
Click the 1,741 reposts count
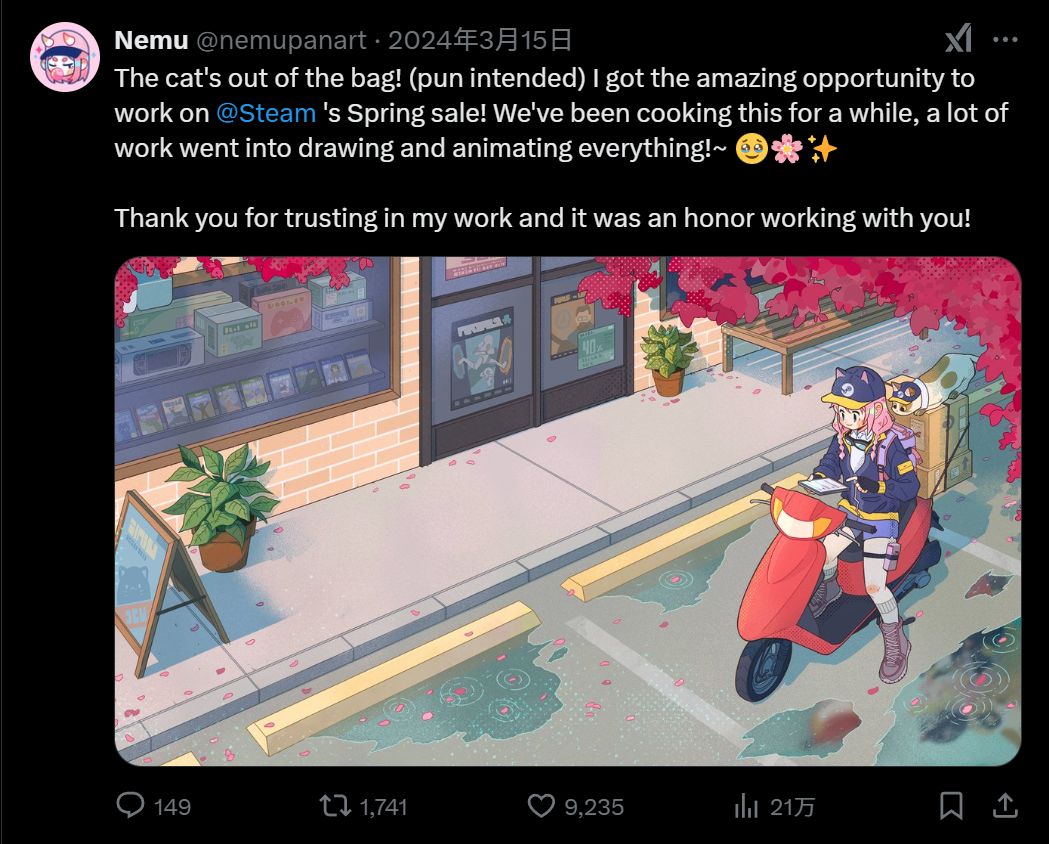[x=383, y=806]
